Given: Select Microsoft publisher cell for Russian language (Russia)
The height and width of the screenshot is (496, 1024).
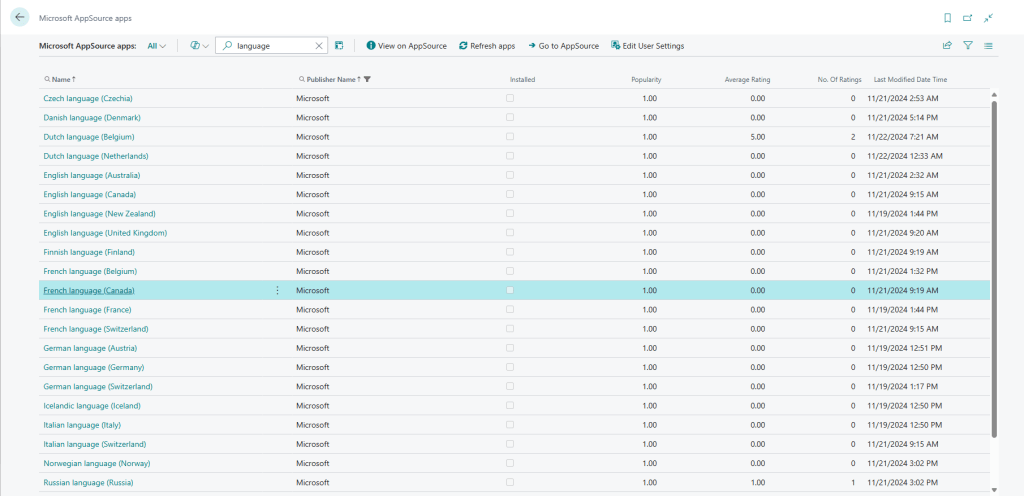Looking at the screenshot, I should tap(313, 482).
